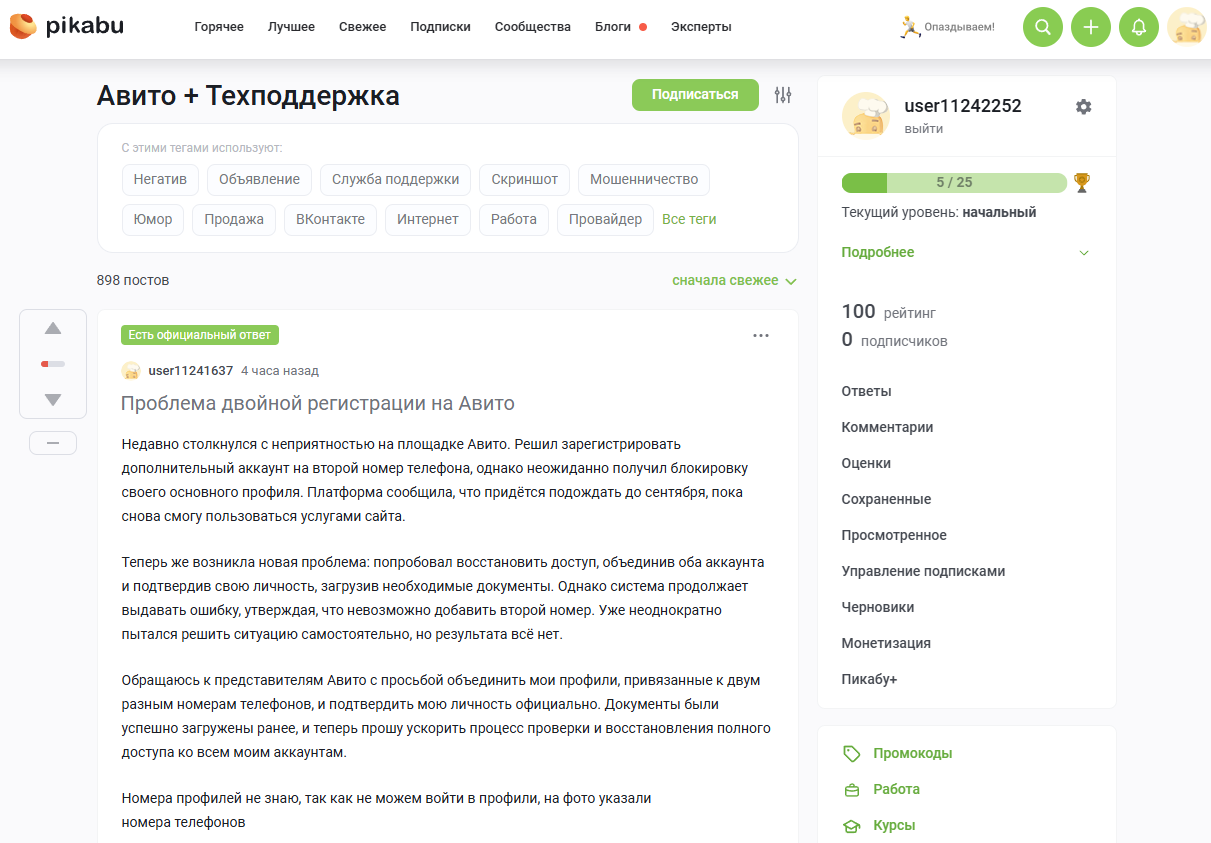This screenshot has width=1211, height=843.
Task: Open the Промокоды link
Action: point(912,754)
